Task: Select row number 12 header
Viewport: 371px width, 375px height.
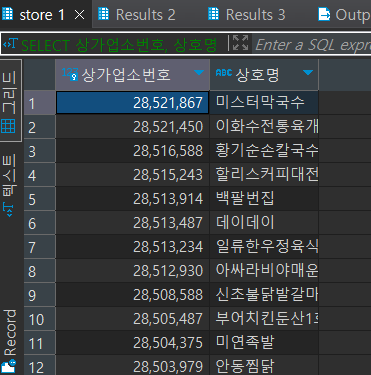Action: click(39, 366)
